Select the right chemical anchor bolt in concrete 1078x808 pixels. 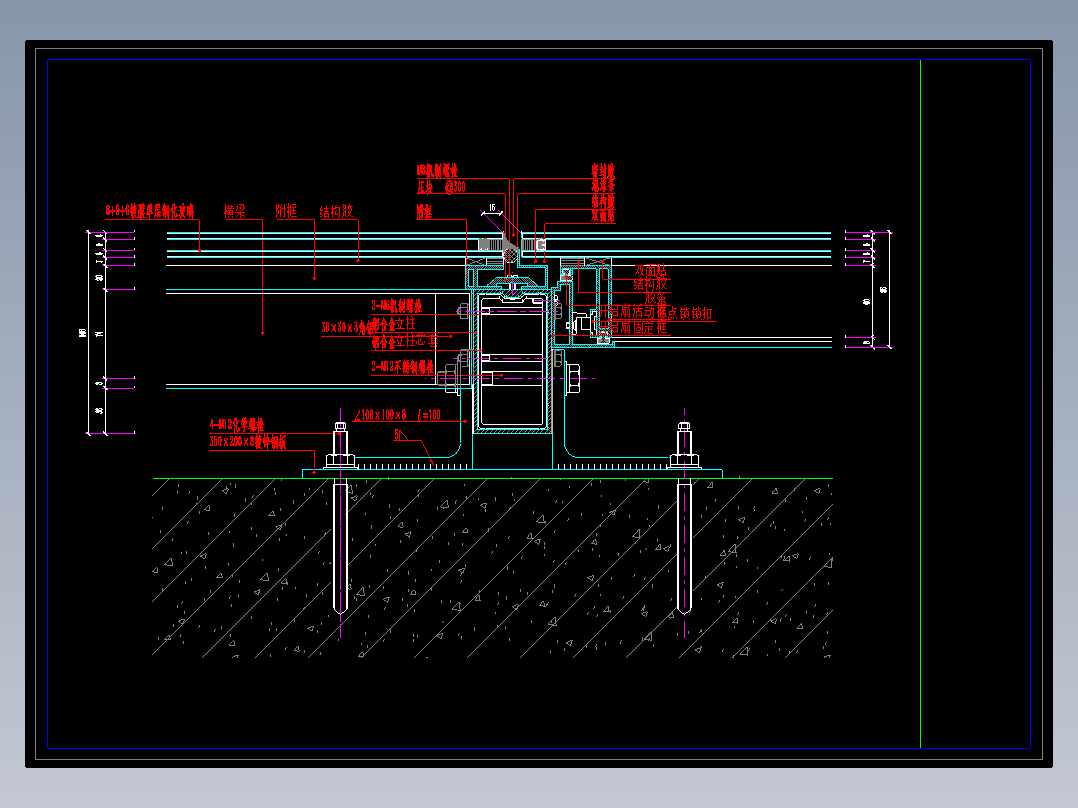click(x=684, y=548)
